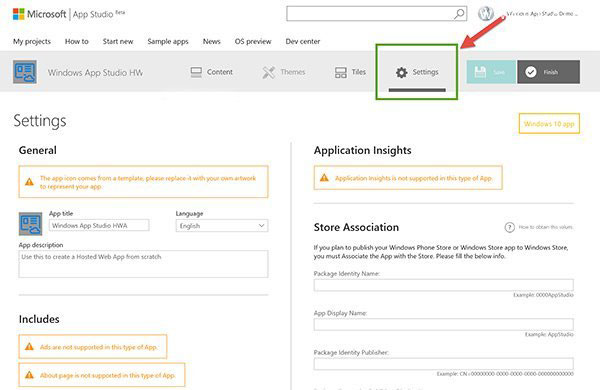600x390 pixels.
Task: Open the user profile avatar
Action: coord(486,14)
